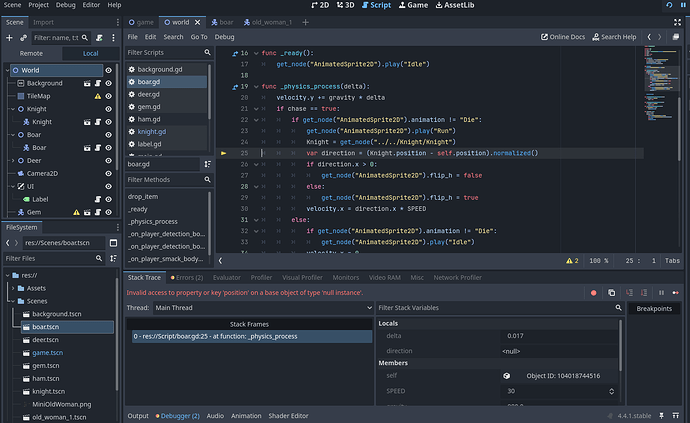Click Breakpoints button in debugger
The width and height of the screenshot is (690, 423).
click(x=654, y=309)
